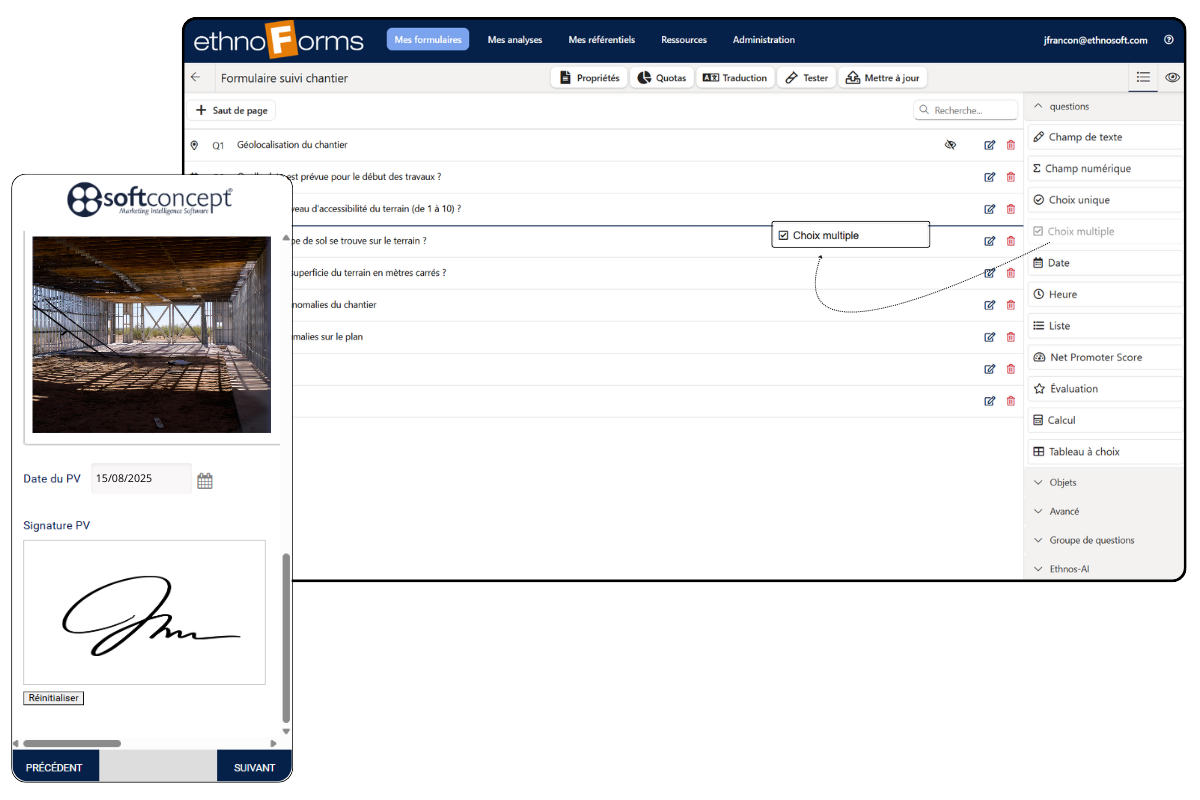Click the preview eye icon at top right
The height and width of the screenshot is (800, 1200).
pyautogui.click(x=1172, y=77)
